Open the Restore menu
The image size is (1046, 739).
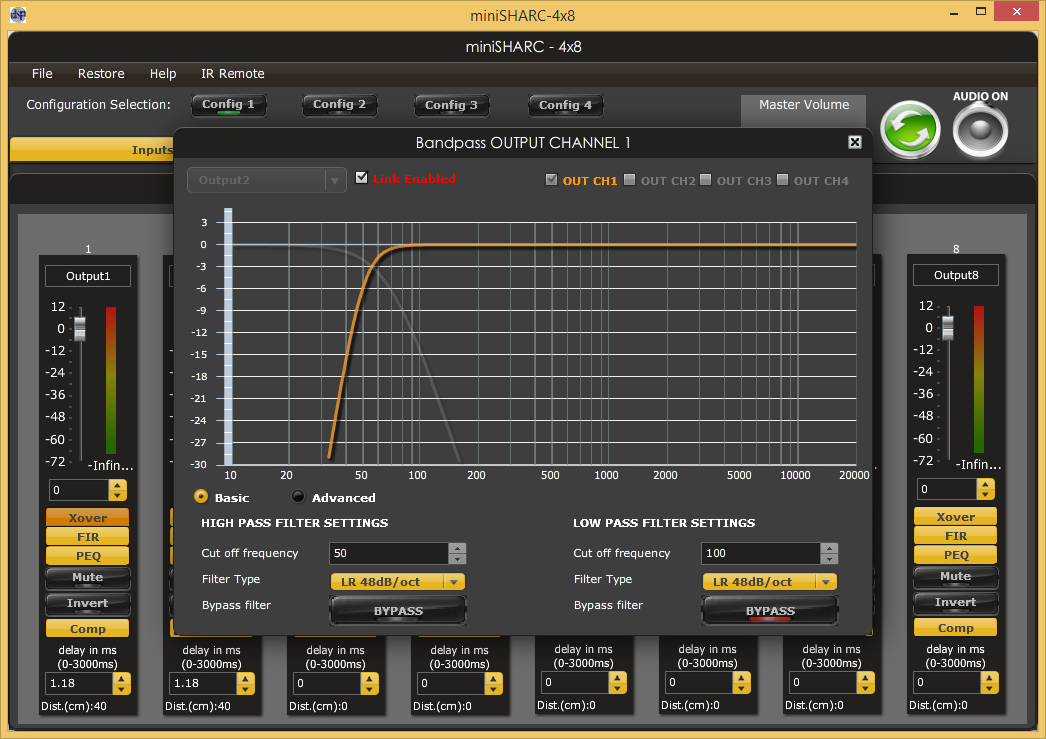coord(101,73)
